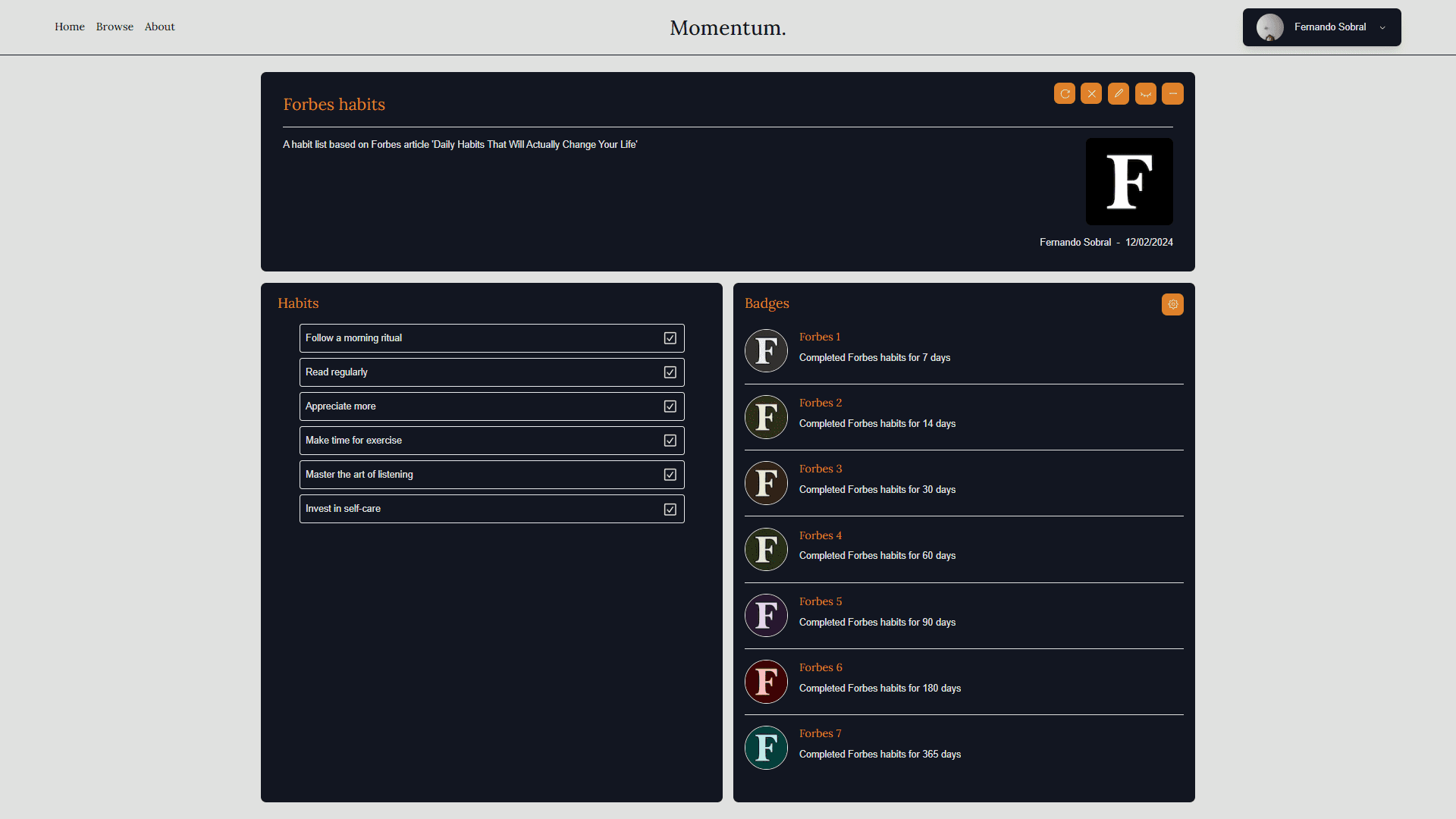Image resolution: width=1456 pixels, height=819 pixels.
Task: Click the Forbes 6 badge icon
Action: (x=766, y=681)
